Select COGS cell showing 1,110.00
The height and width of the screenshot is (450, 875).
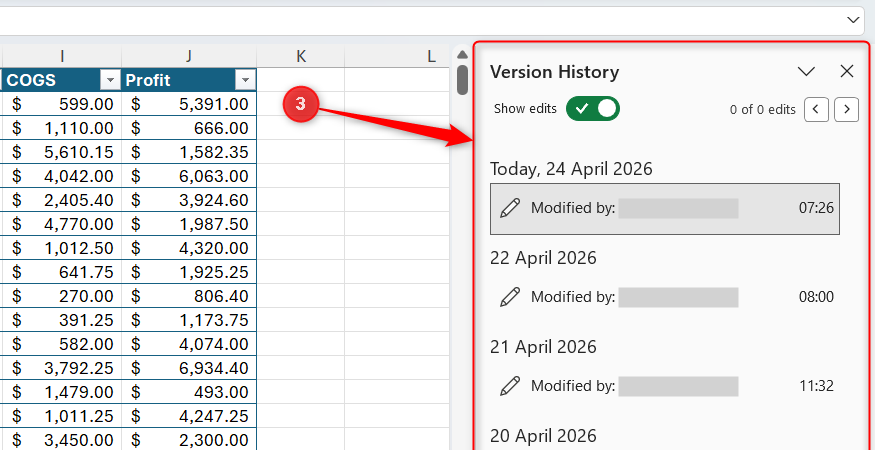[62, 128]
